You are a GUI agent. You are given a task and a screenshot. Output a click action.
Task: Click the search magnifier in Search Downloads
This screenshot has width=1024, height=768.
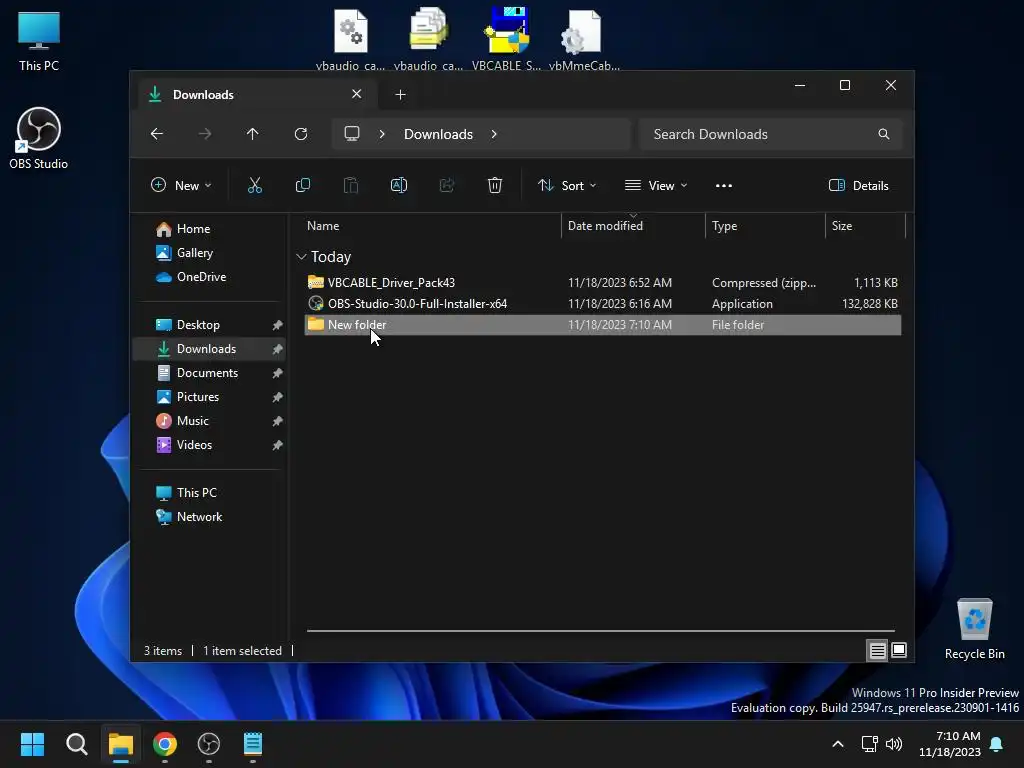(884, 134)
